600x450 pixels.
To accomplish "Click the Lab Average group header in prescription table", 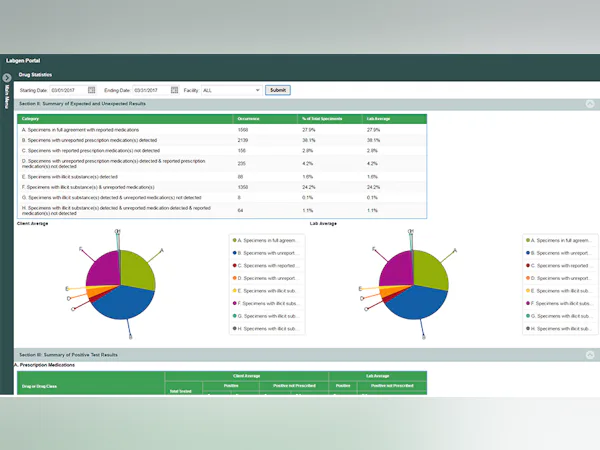I will tap(378, 376).
